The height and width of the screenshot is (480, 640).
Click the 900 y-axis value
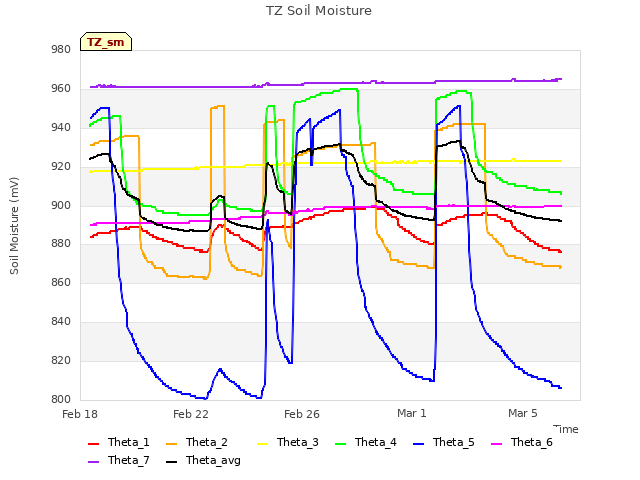[61, 205]
